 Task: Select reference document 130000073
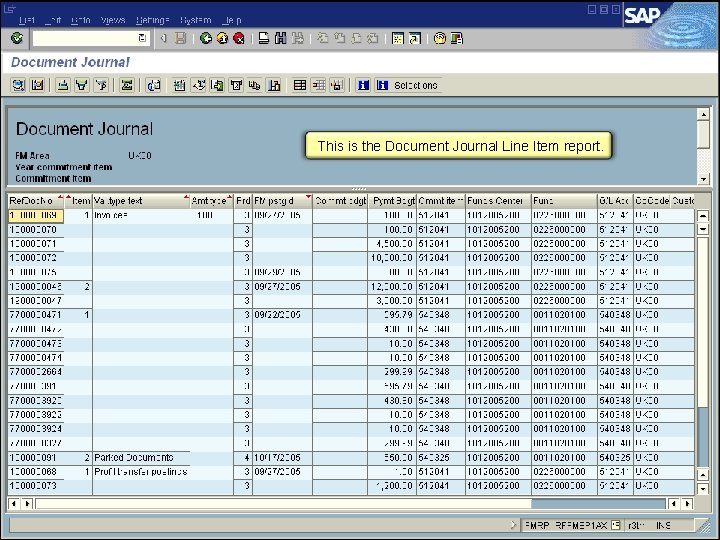[x=36, y=486]
